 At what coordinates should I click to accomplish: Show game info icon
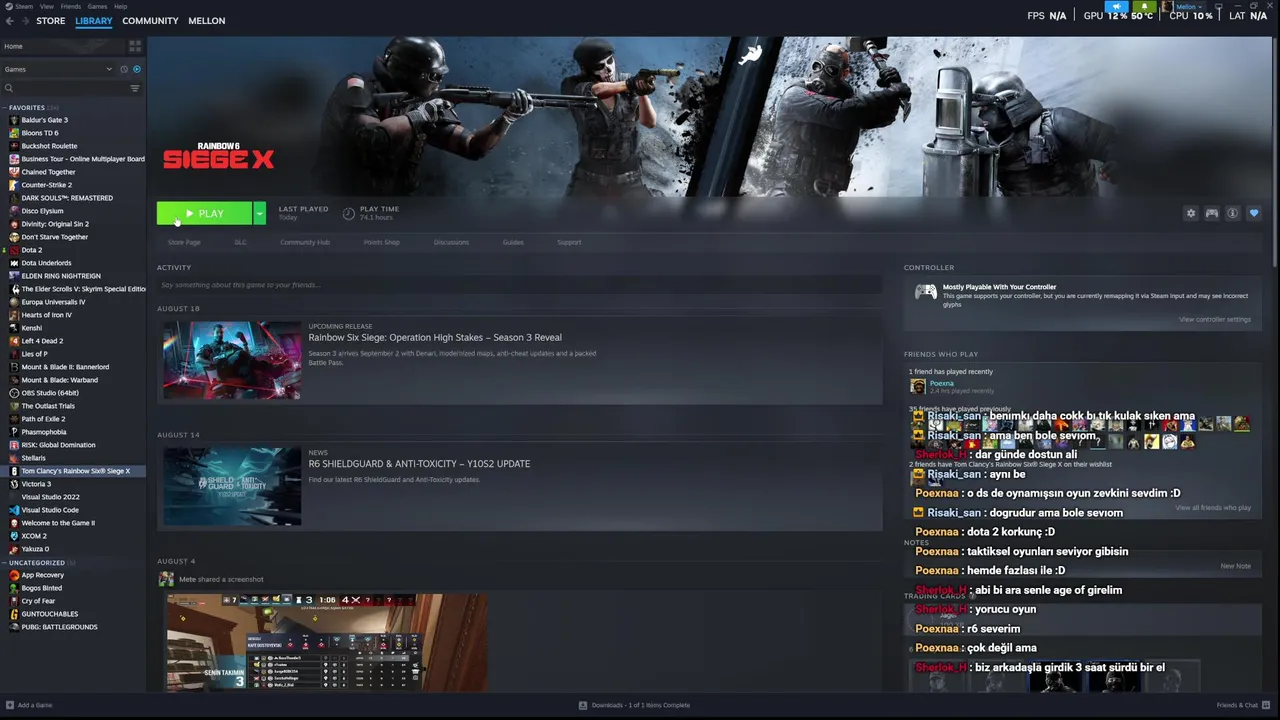1233,213
